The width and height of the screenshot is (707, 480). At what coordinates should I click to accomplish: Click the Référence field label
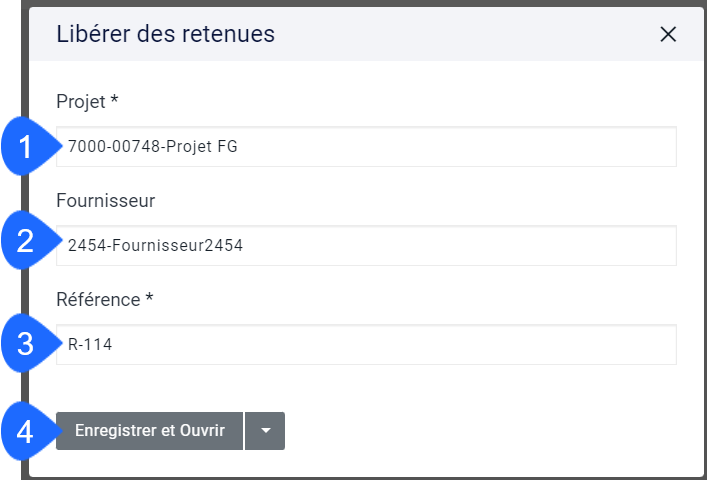98,299
